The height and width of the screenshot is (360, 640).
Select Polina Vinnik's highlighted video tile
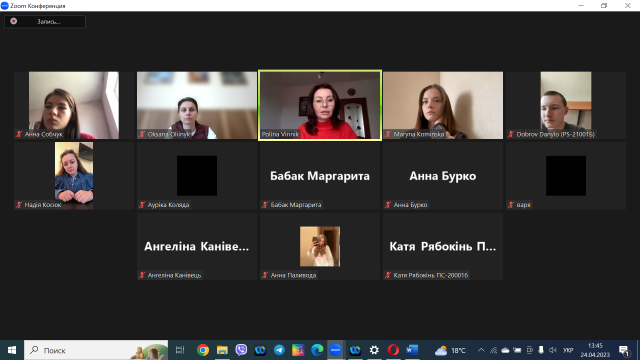click(320, 105)
